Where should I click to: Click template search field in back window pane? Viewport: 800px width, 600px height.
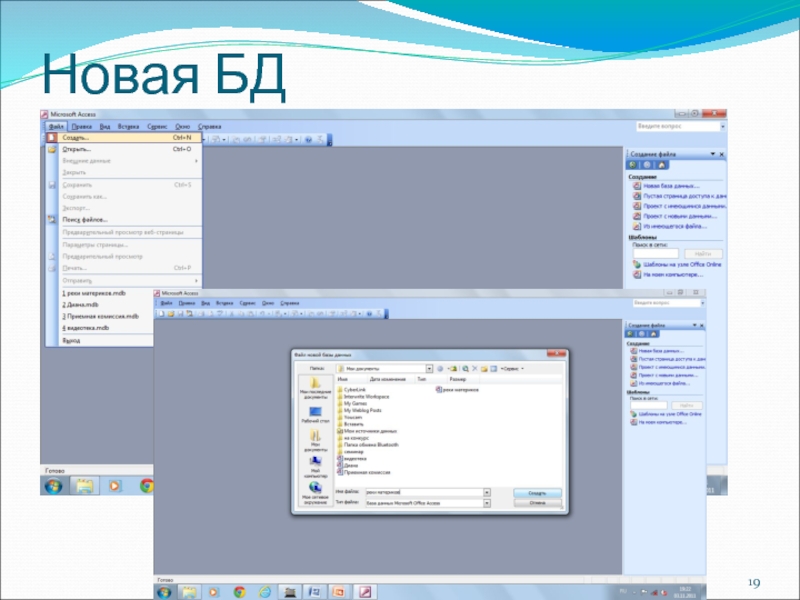tap(656, 254)
